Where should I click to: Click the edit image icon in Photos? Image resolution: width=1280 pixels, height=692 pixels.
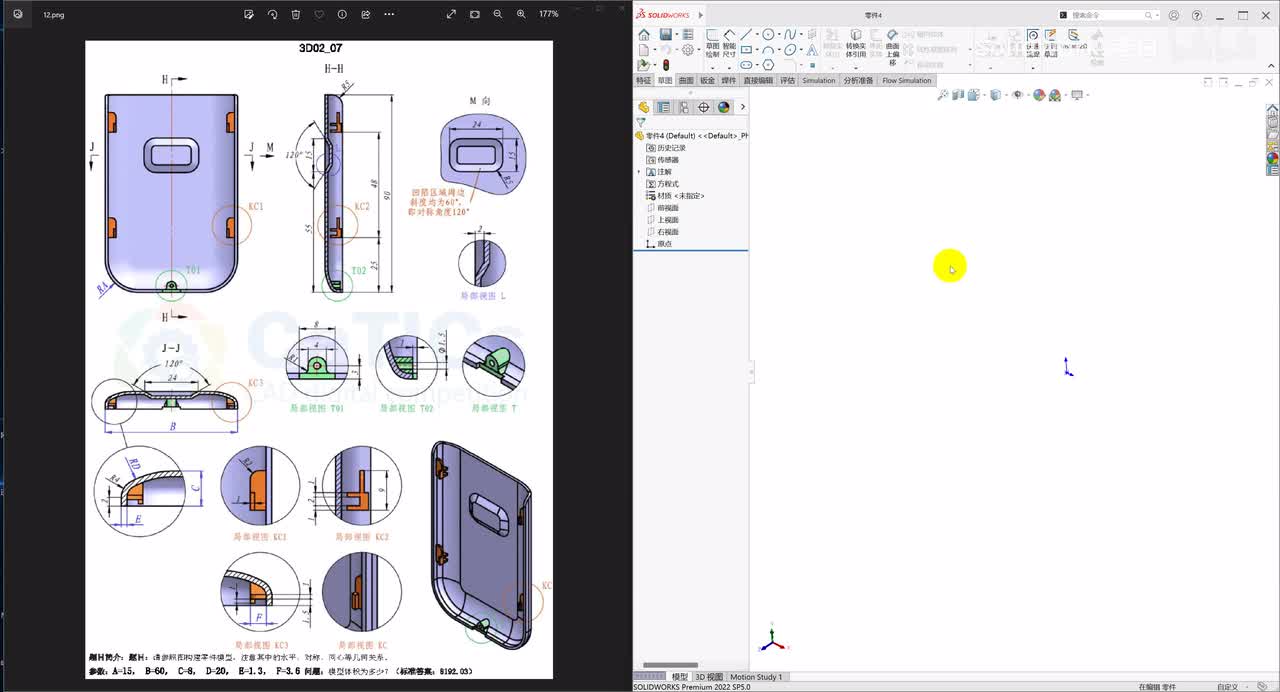(x=250, y=14)
